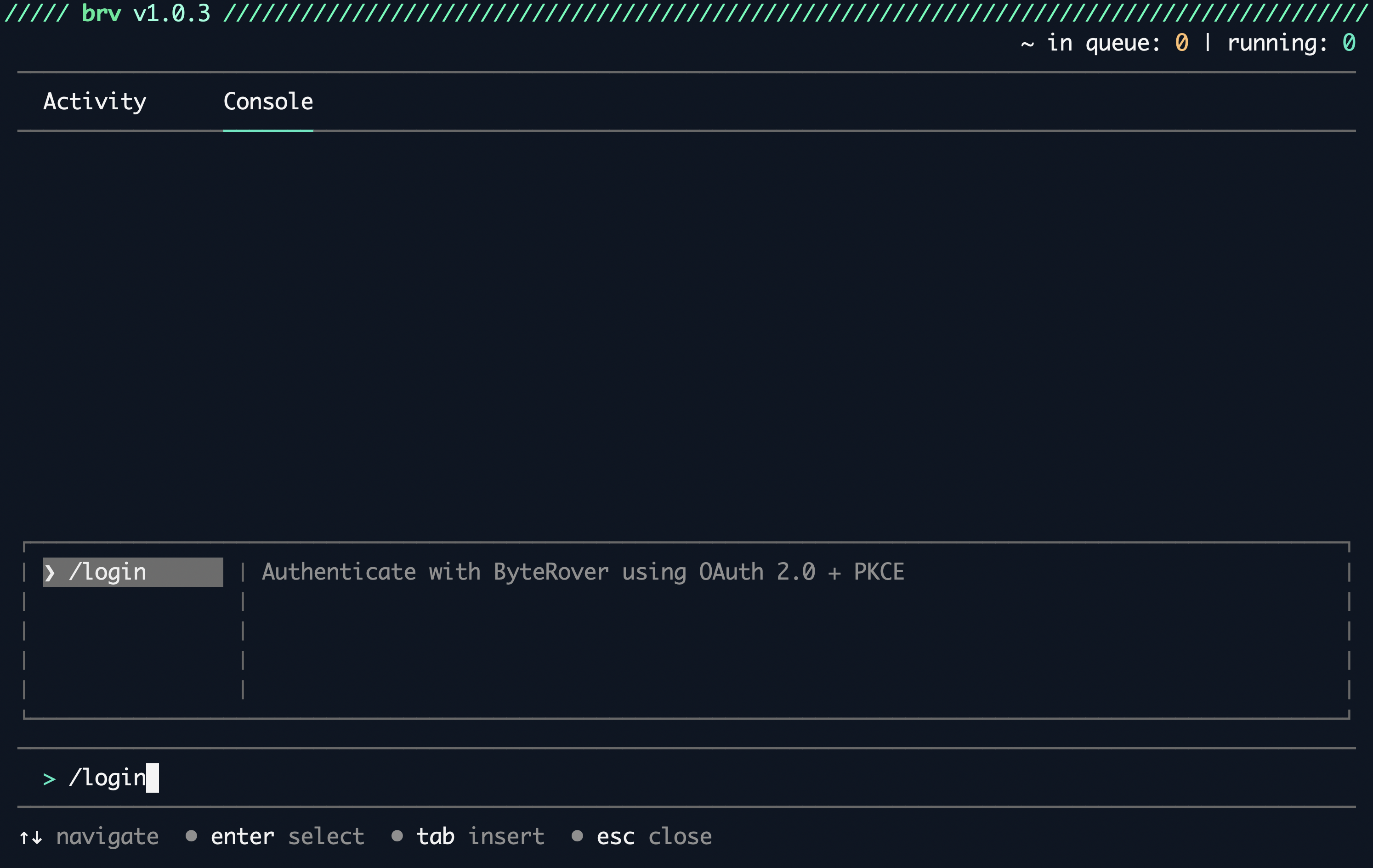The height and width of the screenshot is (868, 1373).
Task: Click the "tab insert" shortcut hint
Action: coord(480,835)
